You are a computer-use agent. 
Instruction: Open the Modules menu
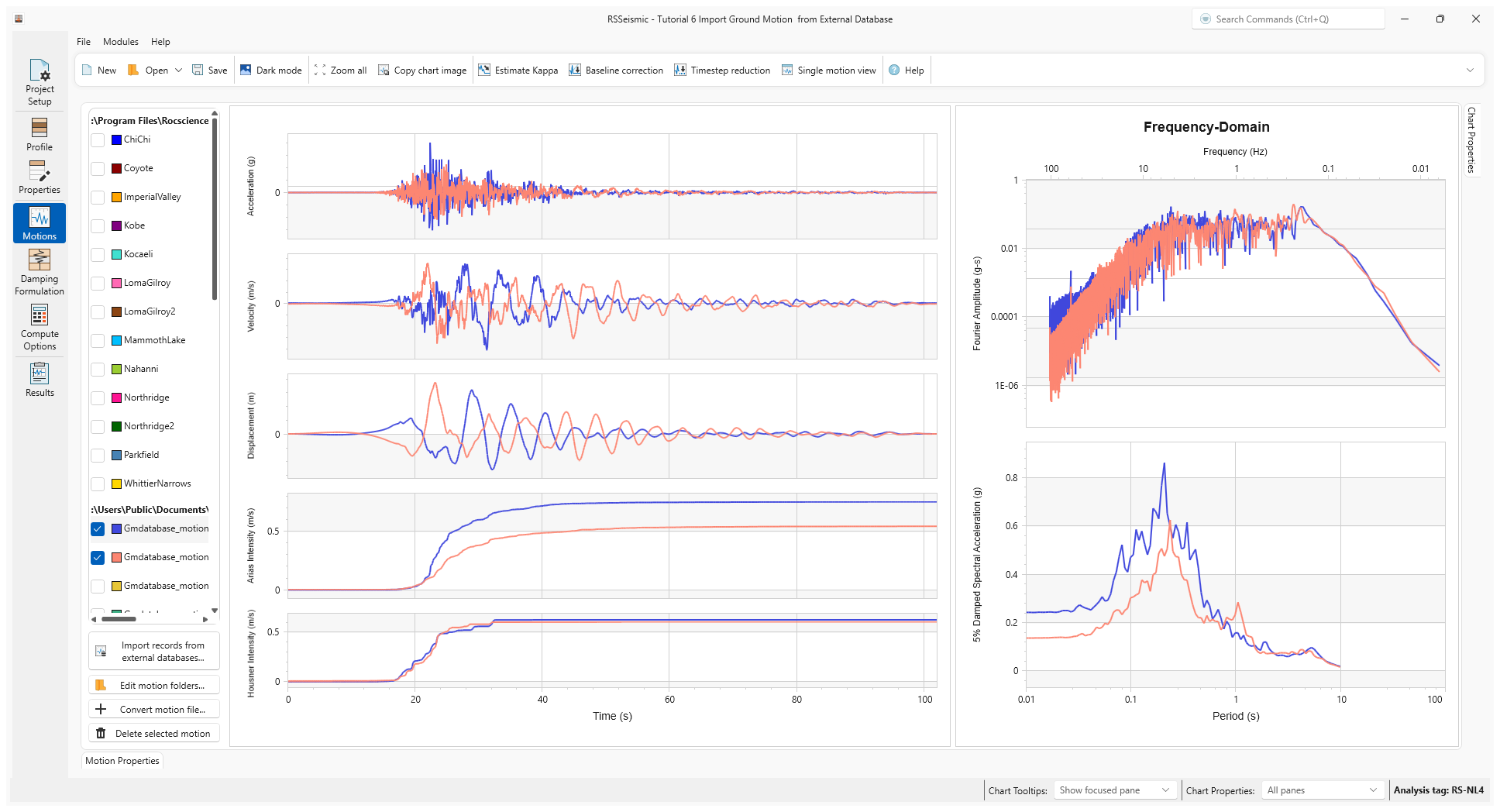pyautogui.click(x=120, y=41)
